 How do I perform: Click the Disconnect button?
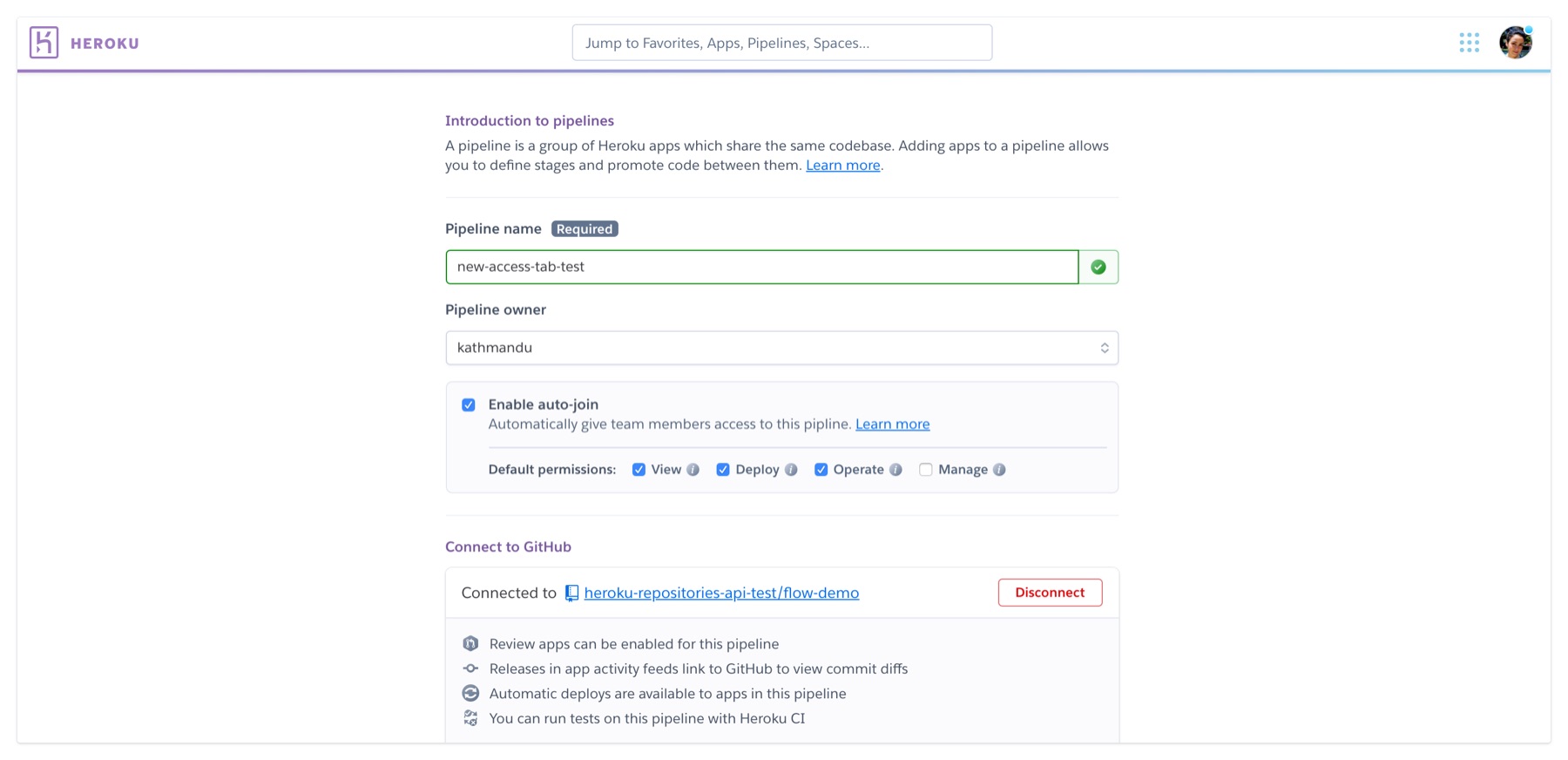[1050, 592]
